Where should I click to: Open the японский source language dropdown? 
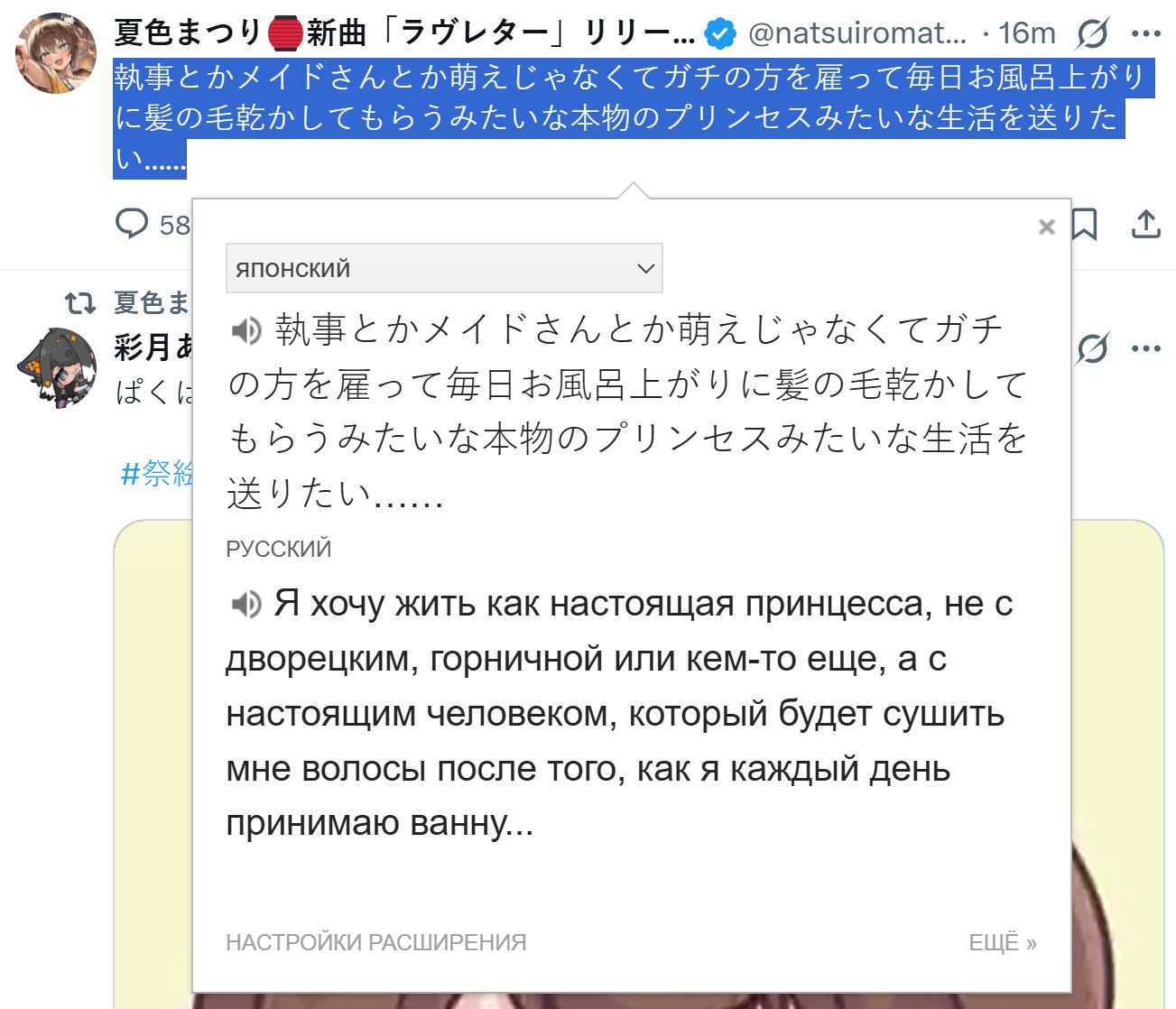(x=444, y=268)
